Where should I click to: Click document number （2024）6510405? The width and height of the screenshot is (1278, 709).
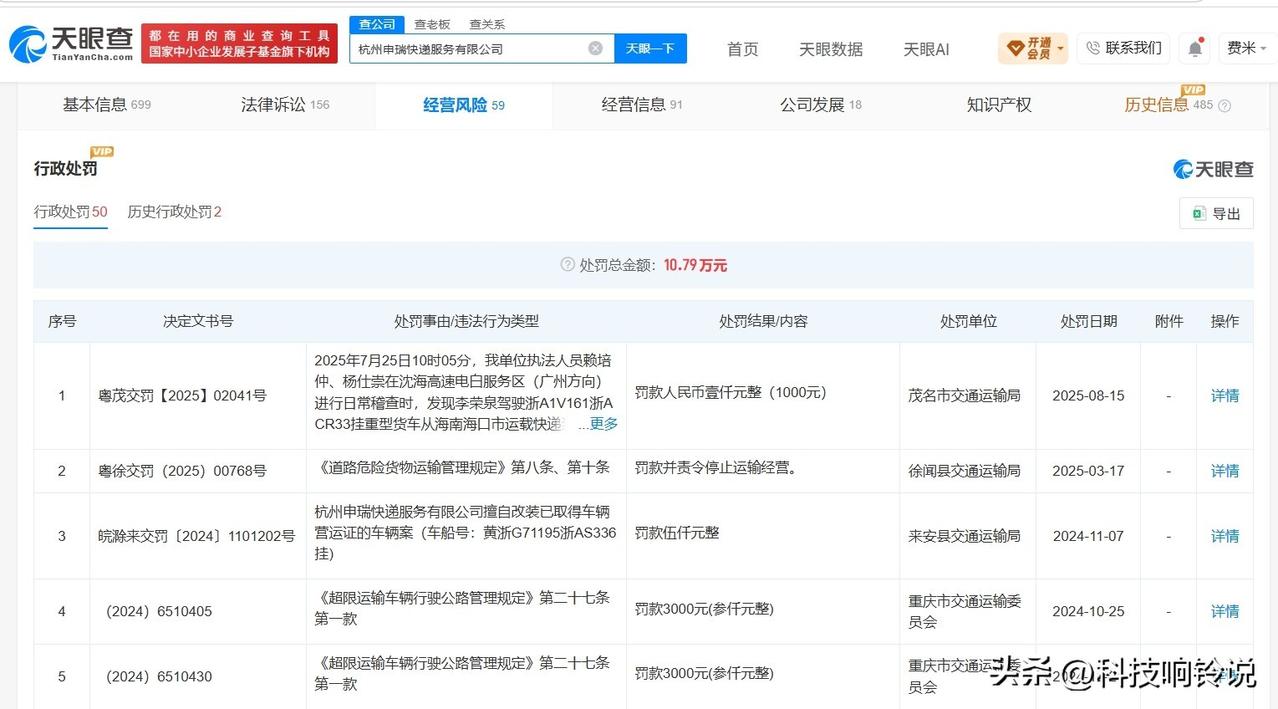(158, 611)
